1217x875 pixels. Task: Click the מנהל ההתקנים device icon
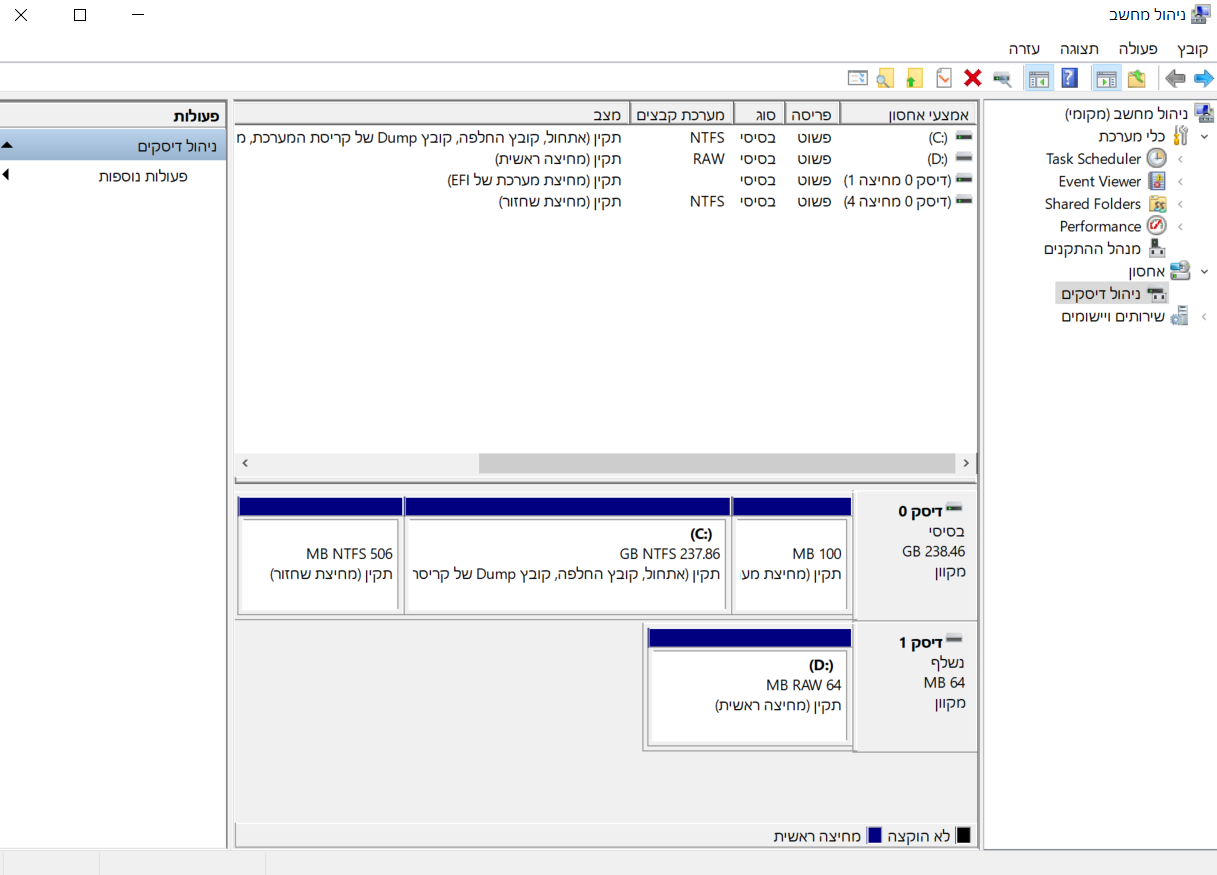1157,248
